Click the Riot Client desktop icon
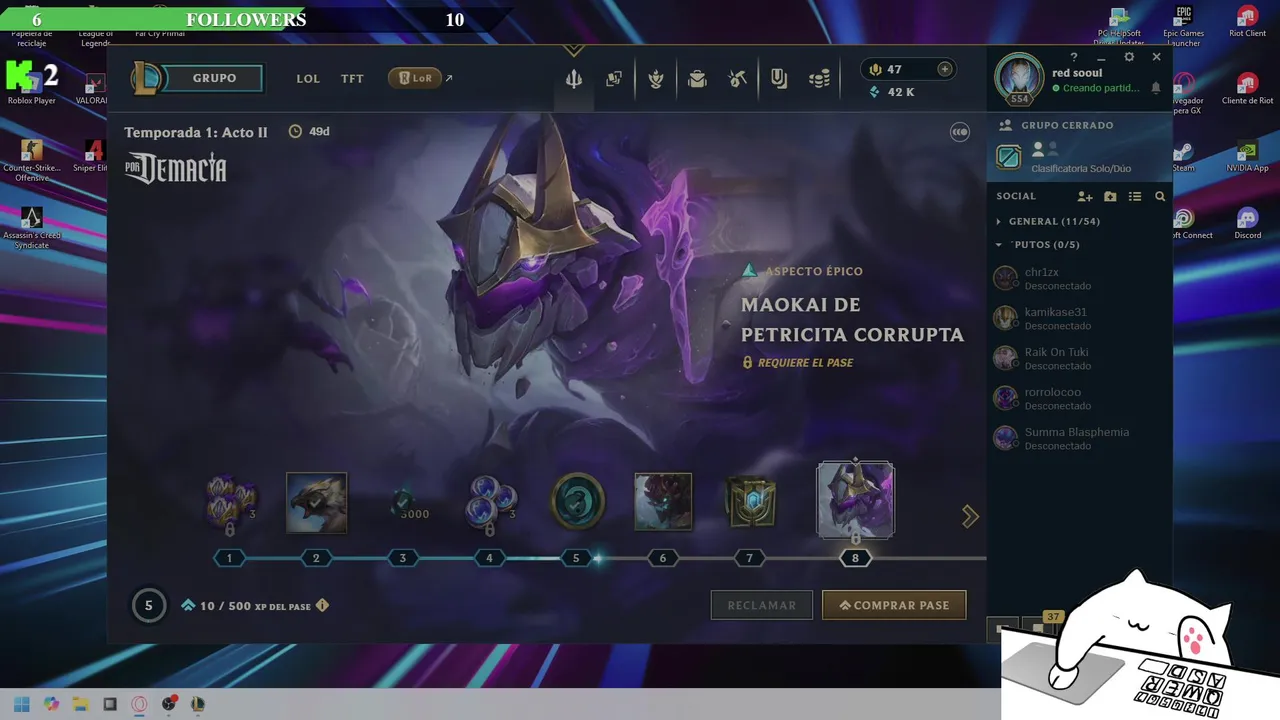This screenshot has height=720, width=1280. pos(1247,21)
